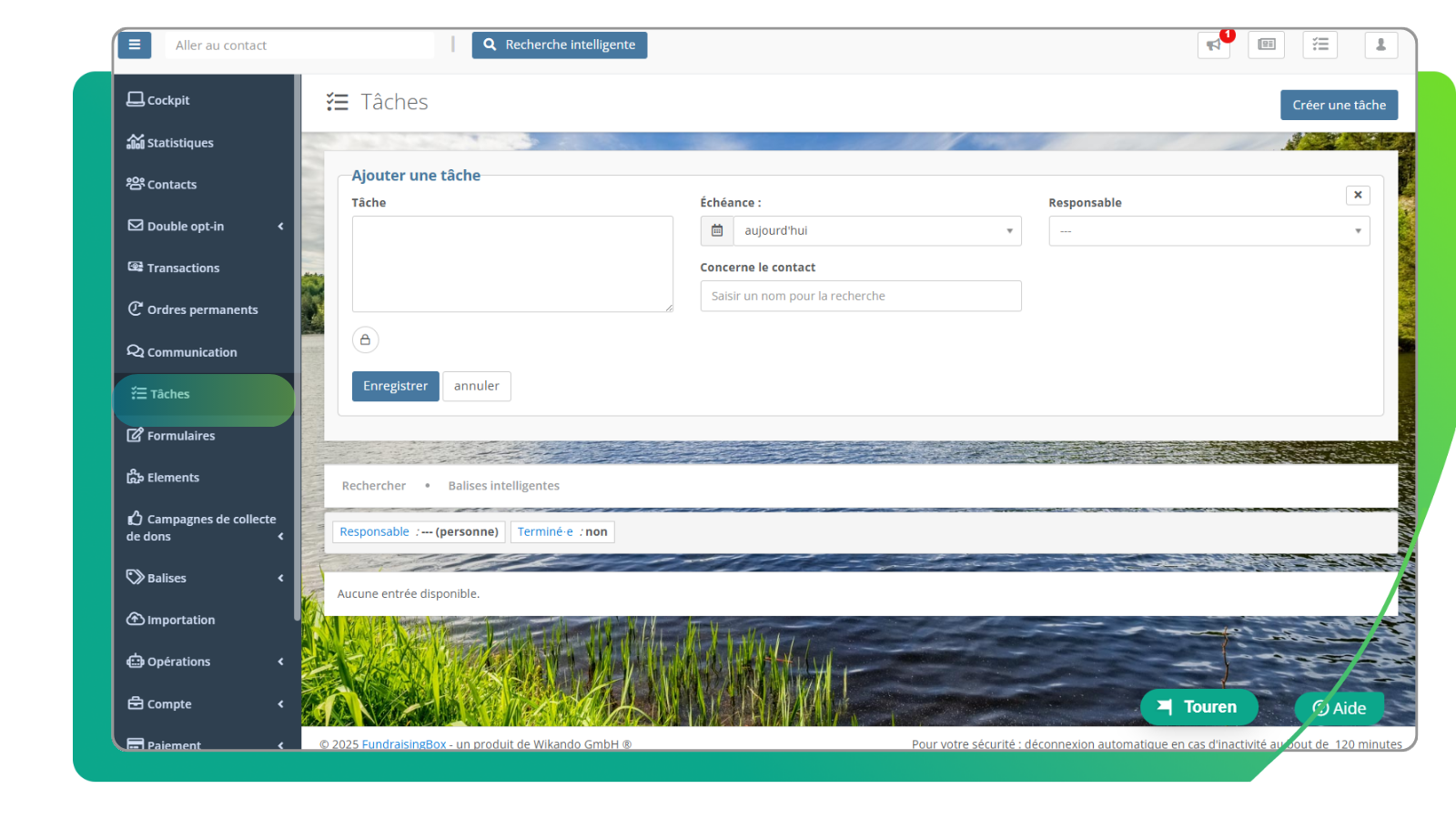
Task: Toggle the private lock icon
Action: click(x=365, y=339)
